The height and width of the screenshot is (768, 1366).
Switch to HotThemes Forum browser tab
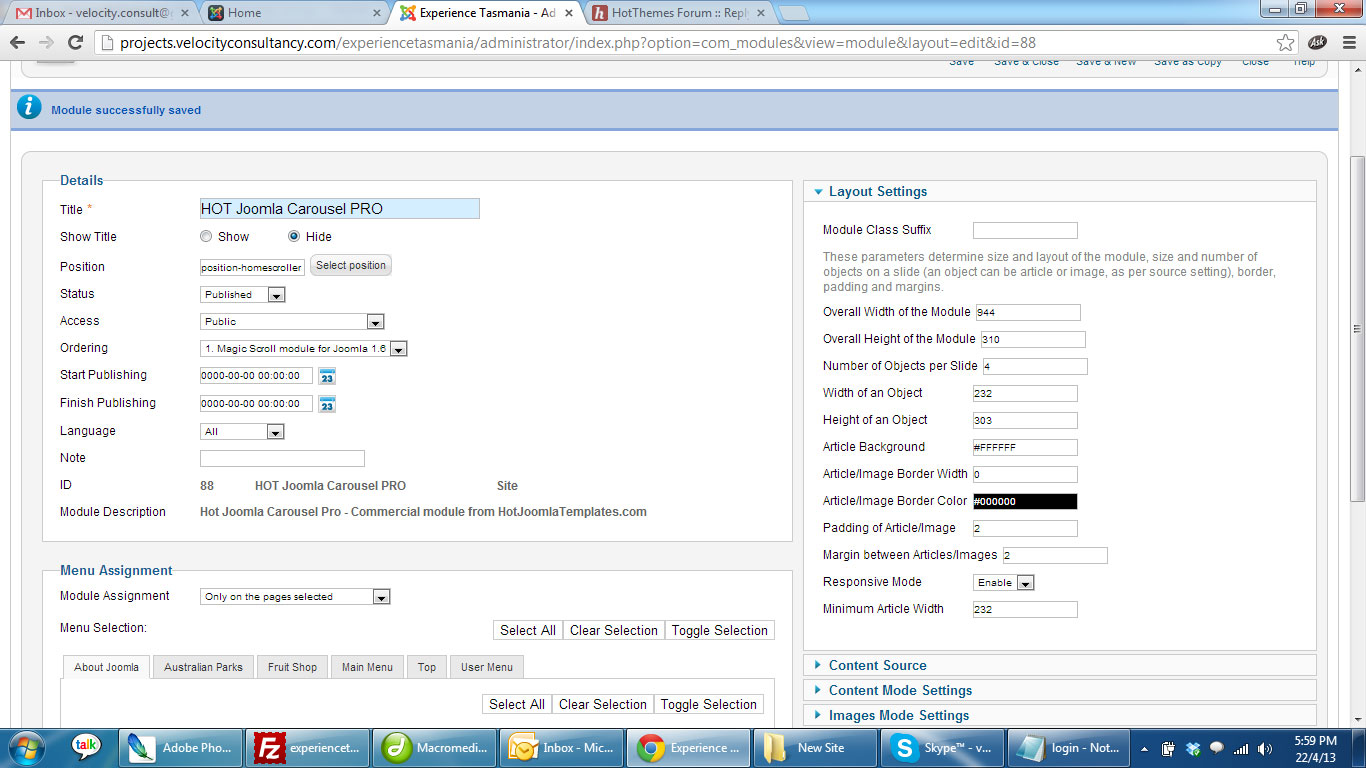click(x=675, y=13)
